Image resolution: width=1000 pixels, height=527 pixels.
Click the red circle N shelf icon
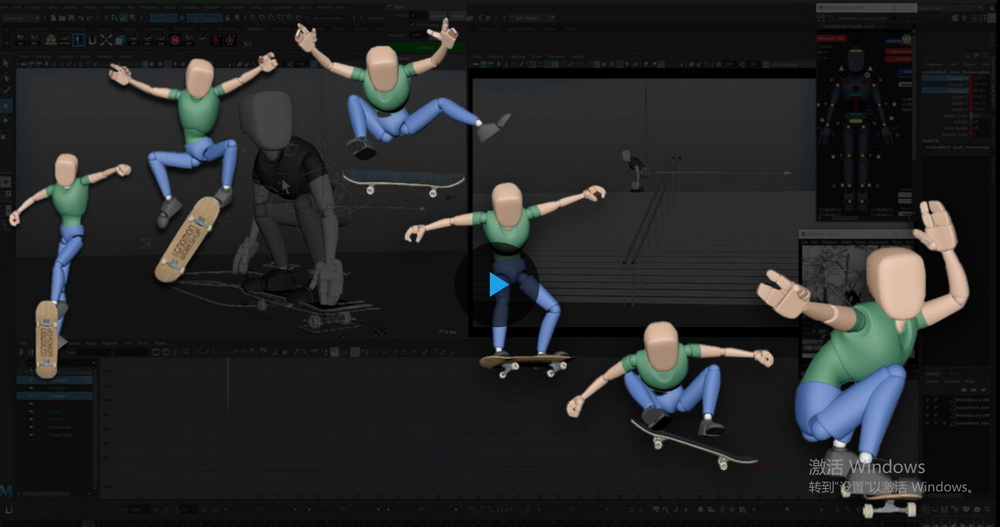pos(175,40)
